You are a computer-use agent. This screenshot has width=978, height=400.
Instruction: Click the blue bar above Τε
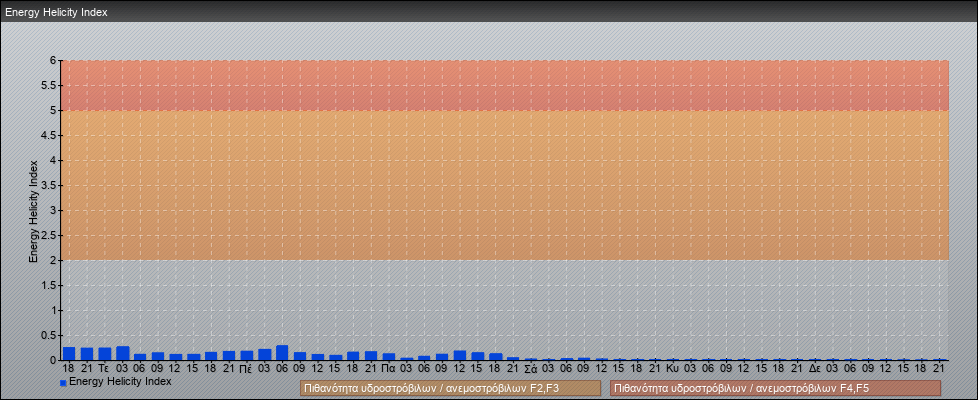105,354
